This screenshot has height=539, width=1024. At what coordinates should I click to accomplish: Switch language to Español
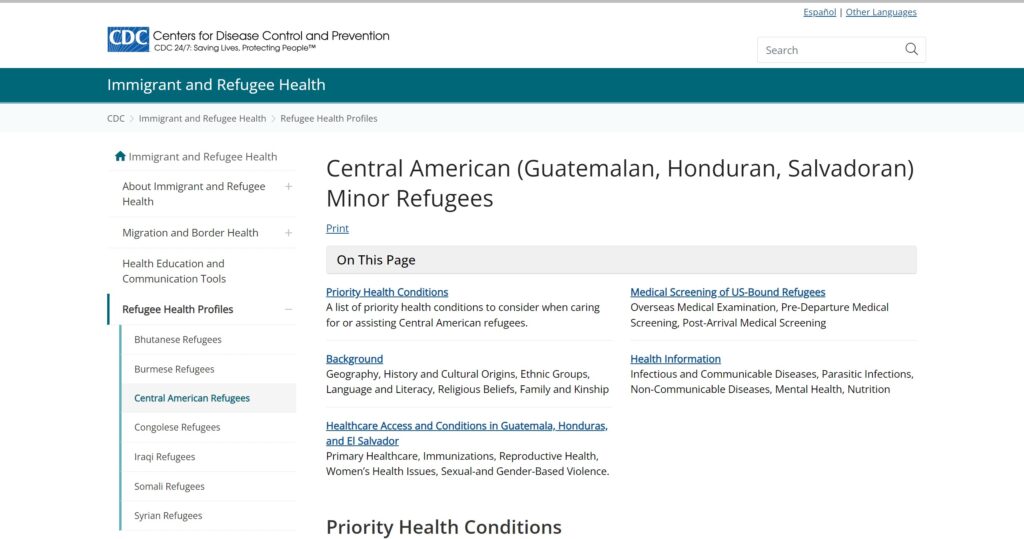pyautogui.click(x=820, y=12)
